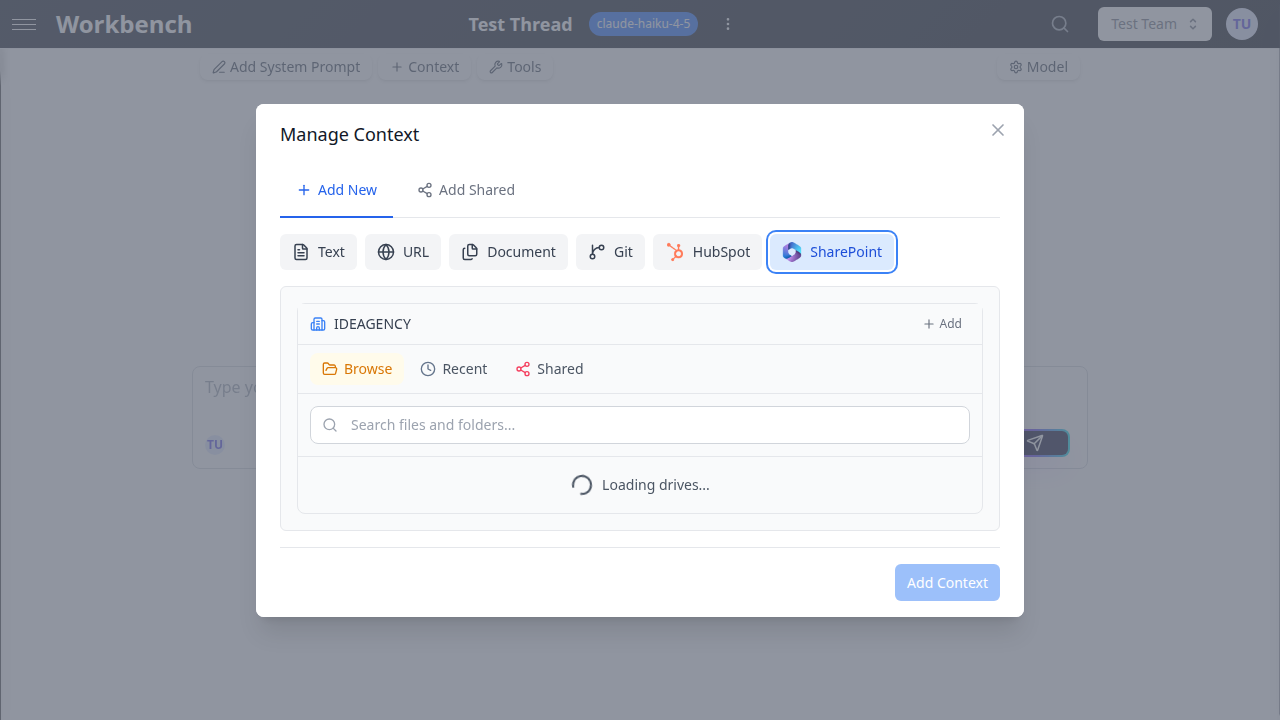The height and width of the screenshot is (720, 1280).
Task: Show the Shared files view
Action: point(549,369)
